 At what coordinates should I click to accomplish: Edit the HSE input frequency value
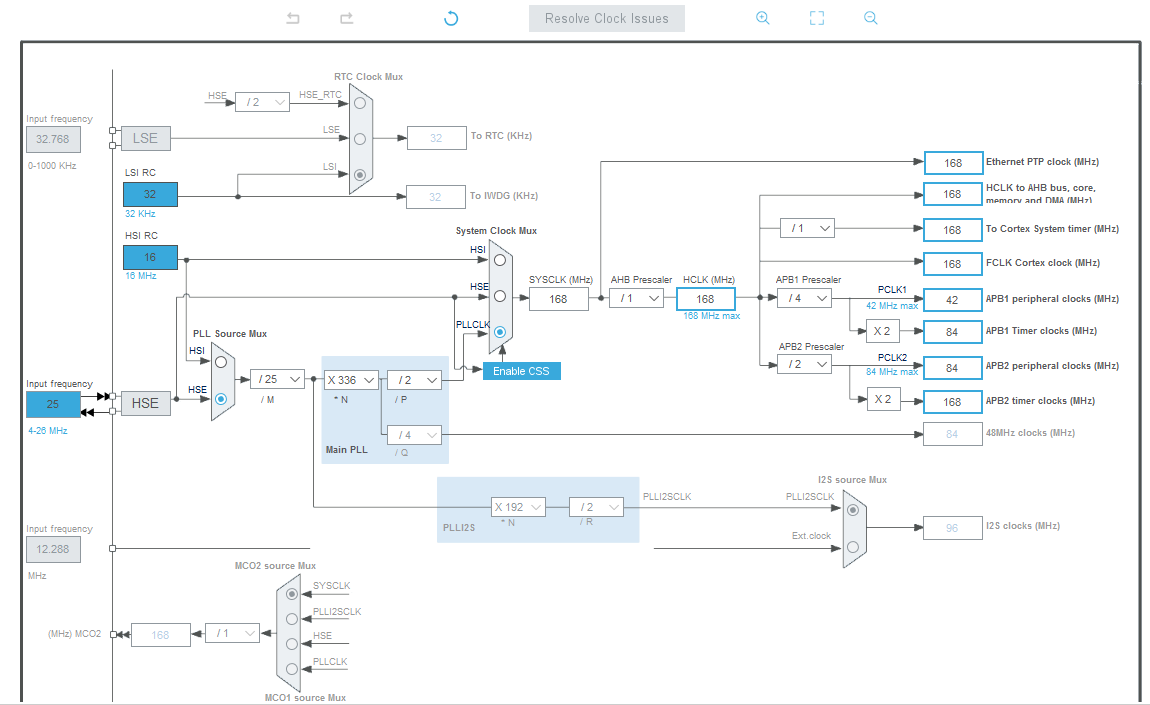pyautogui.click(x=52, y=404)
